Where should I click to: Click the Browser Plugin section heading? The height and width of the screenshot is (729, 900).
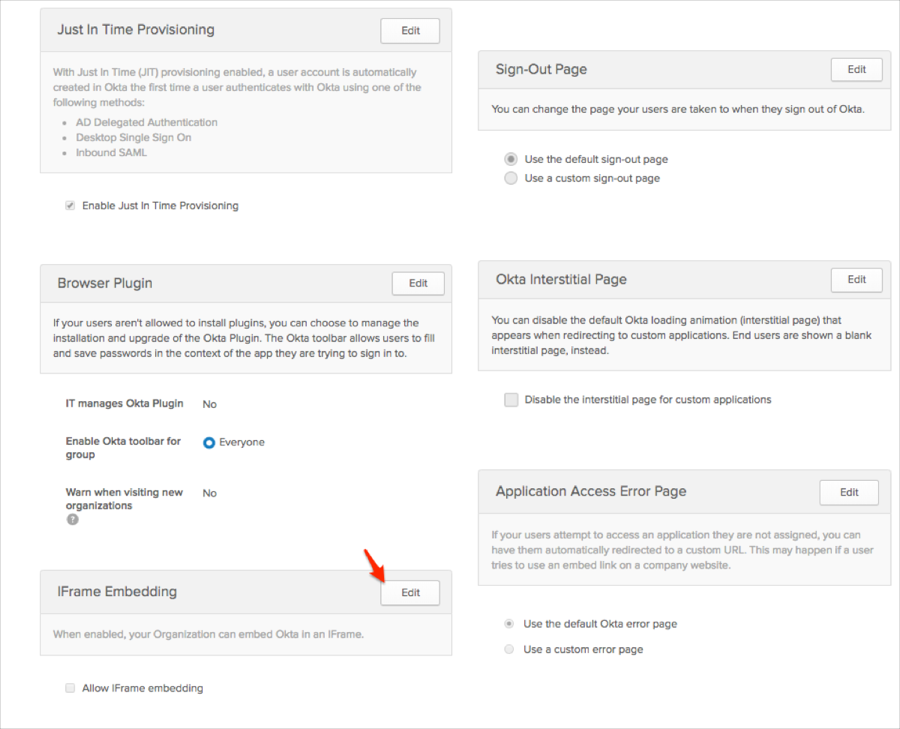[x=105, y=283]
